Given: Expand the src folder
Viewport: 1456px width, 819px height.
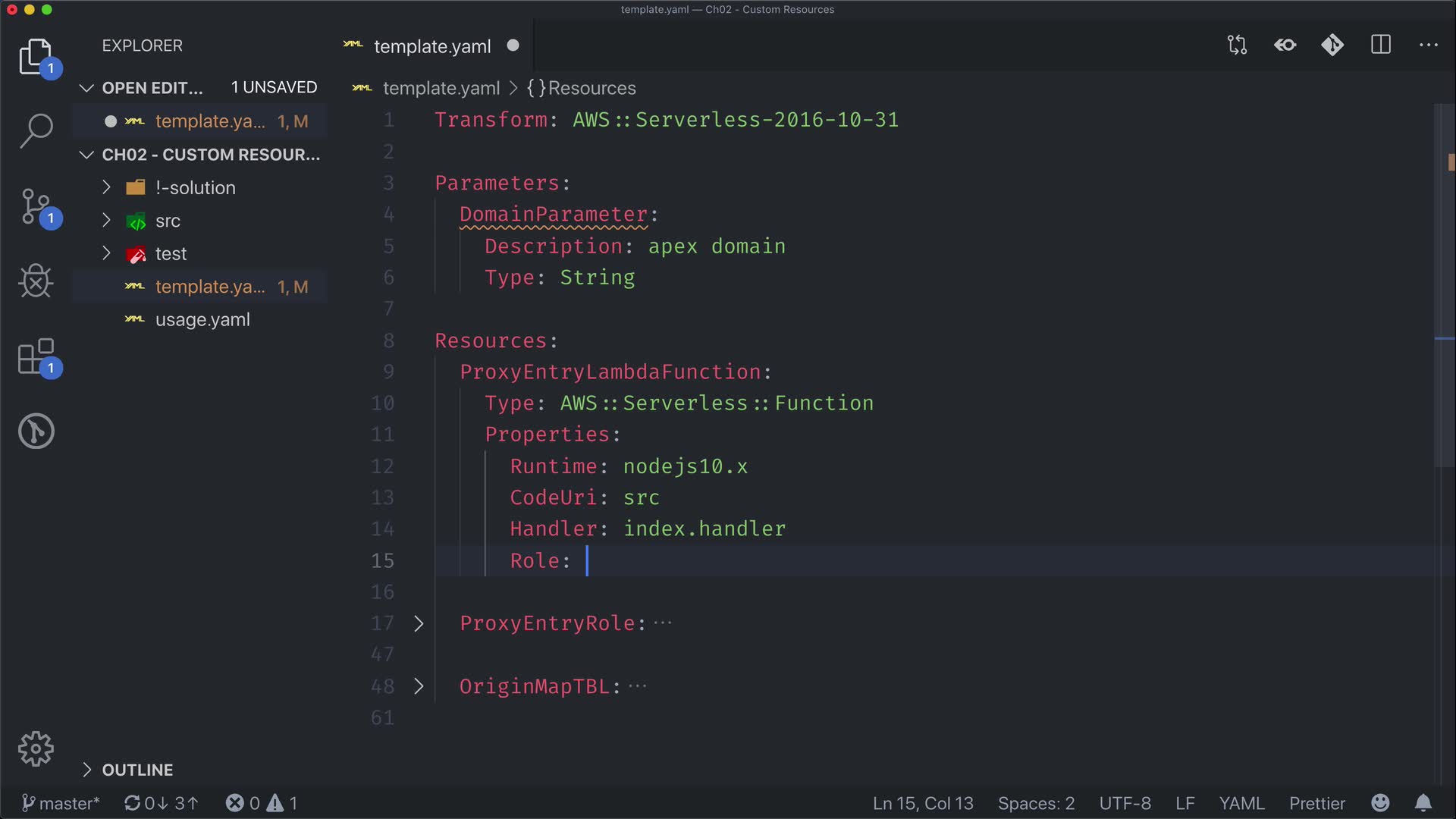Looking at the screenshot, I should (168, 221).
